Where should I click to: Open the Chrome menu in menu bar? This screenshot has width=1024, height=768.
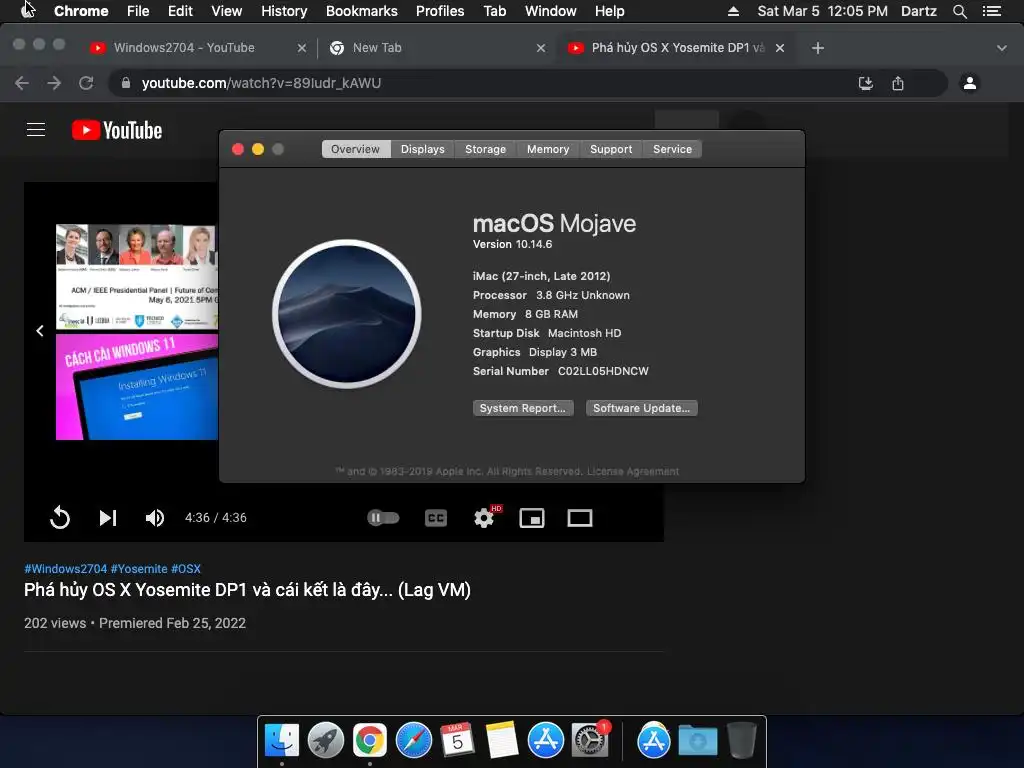click(x=81, y=11)
